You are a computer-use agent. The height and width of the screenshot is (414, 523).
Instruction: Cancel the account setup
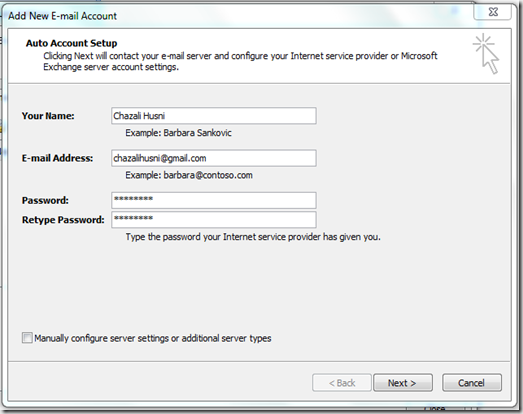click(x=472, y=383)
